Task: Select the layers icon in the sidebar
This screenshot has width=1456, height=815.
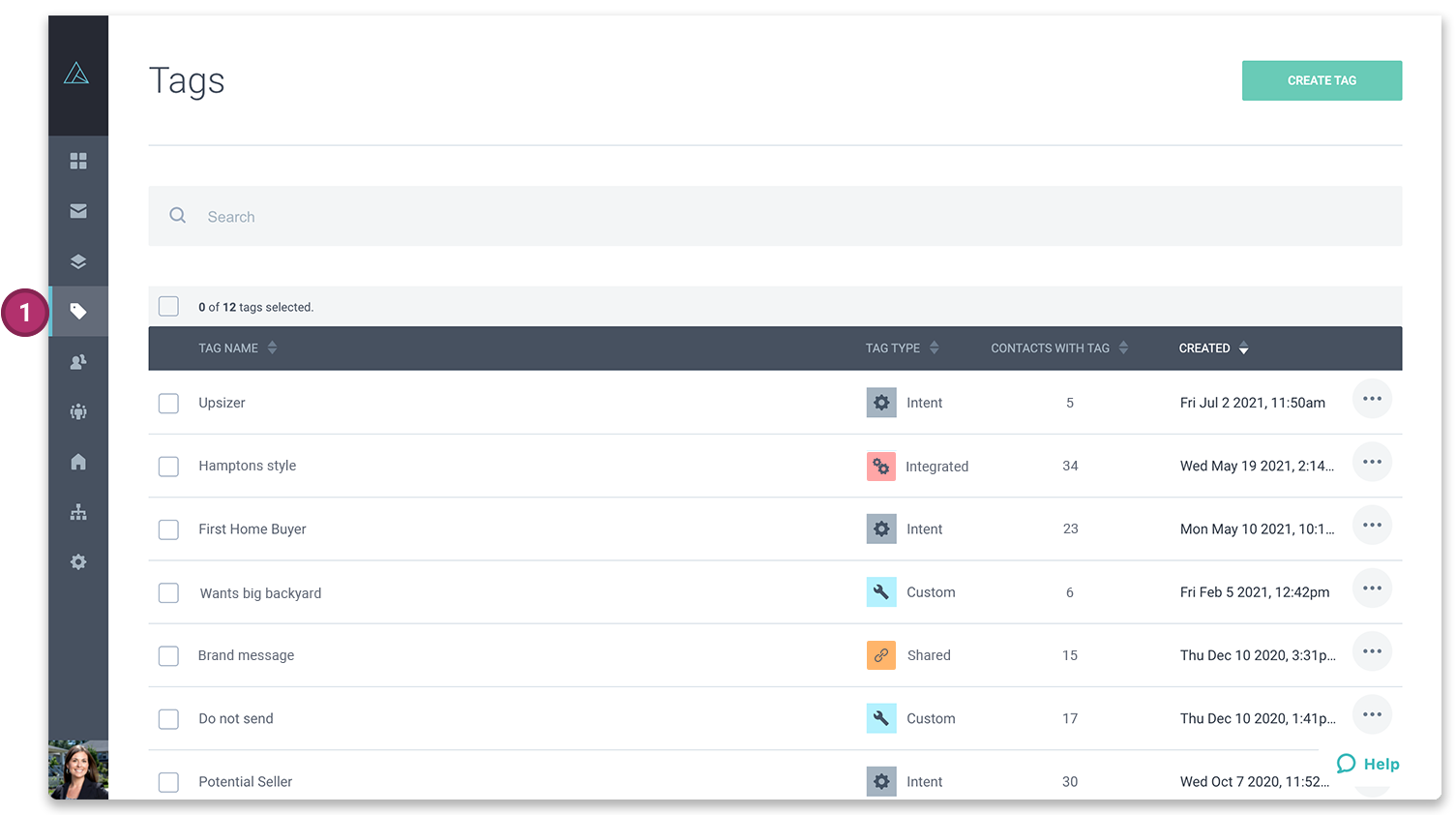Action: click(x=77, y=261)
